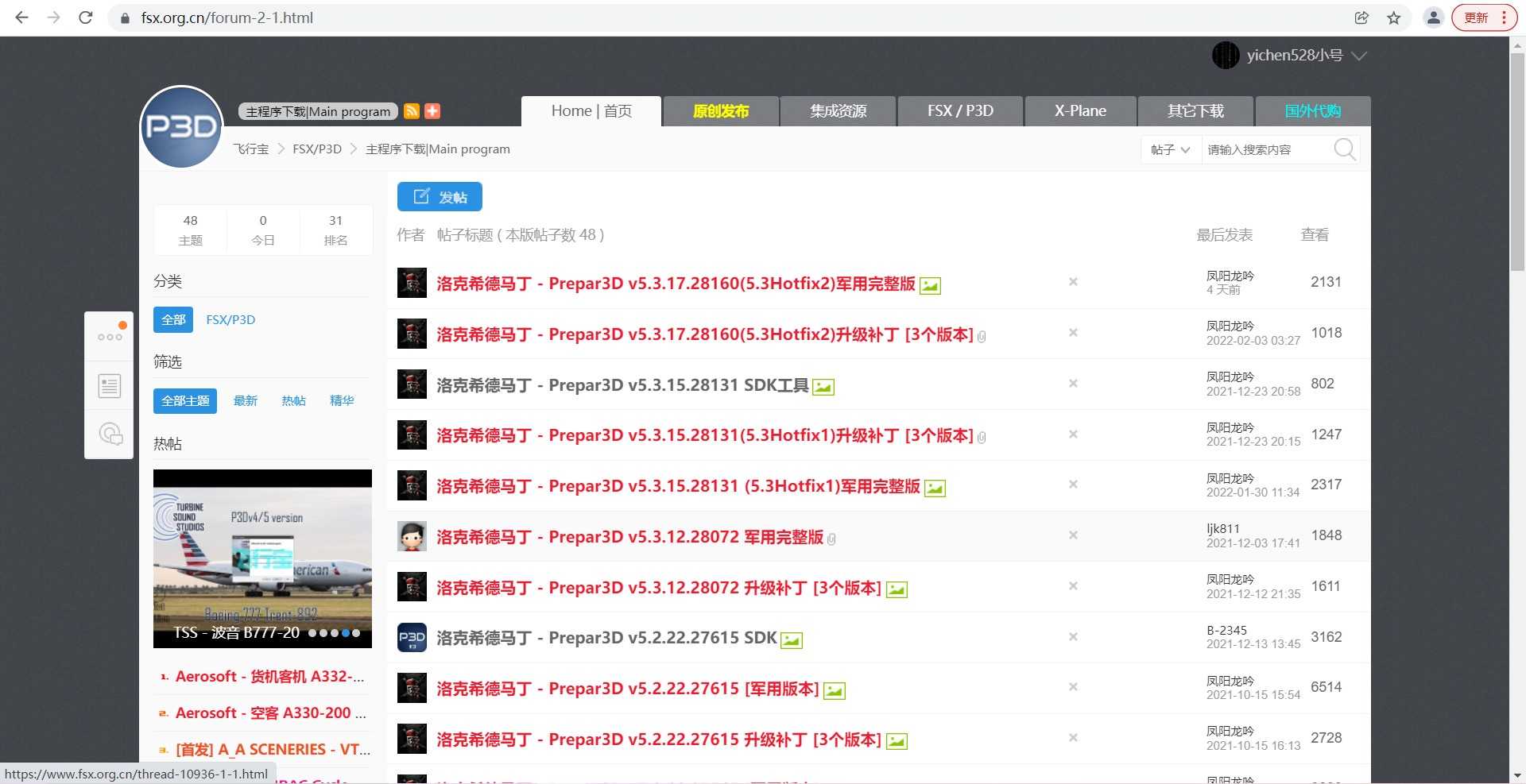Click the browser back arrow
Screen dimensions: 1526x784
pyautogui.click(x=21, y=17)
